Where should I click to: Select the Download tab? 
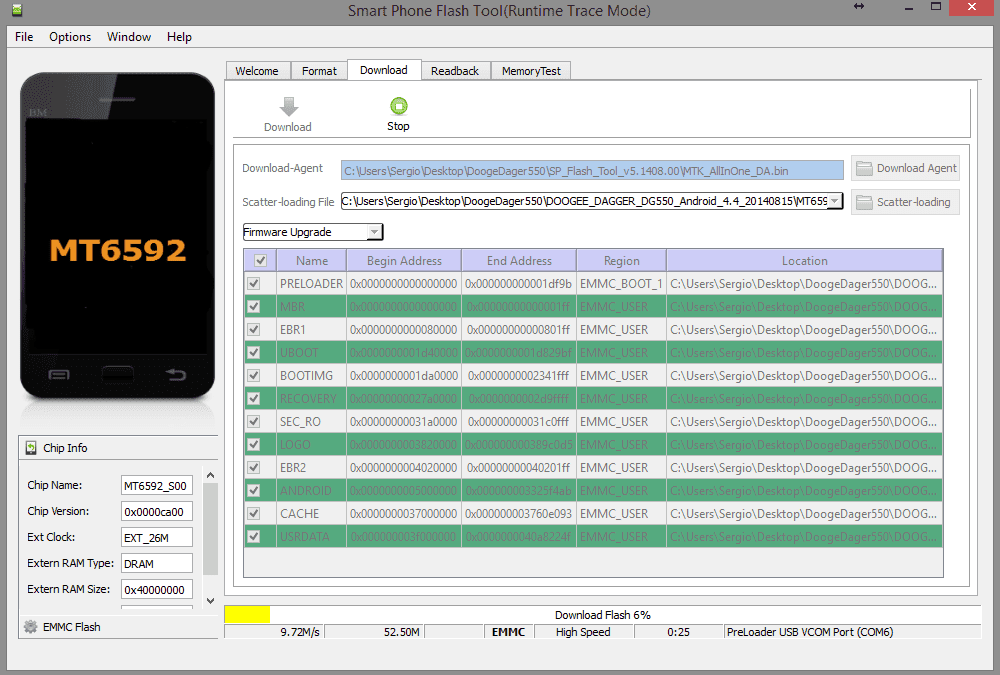click(x=384, y=70)
